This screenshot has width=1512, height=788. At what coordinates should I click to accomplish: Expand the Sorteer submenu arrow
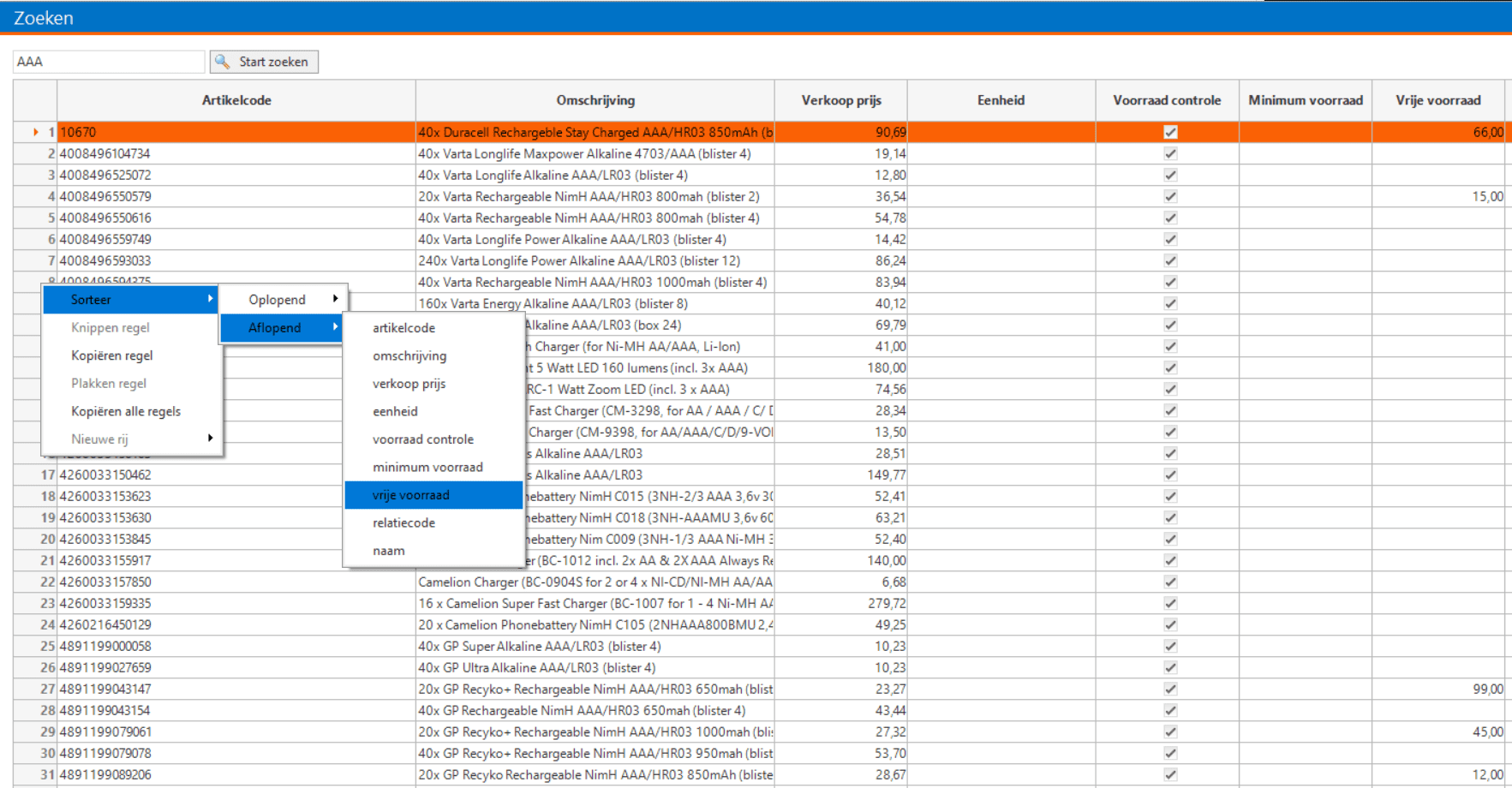(209, 299)
